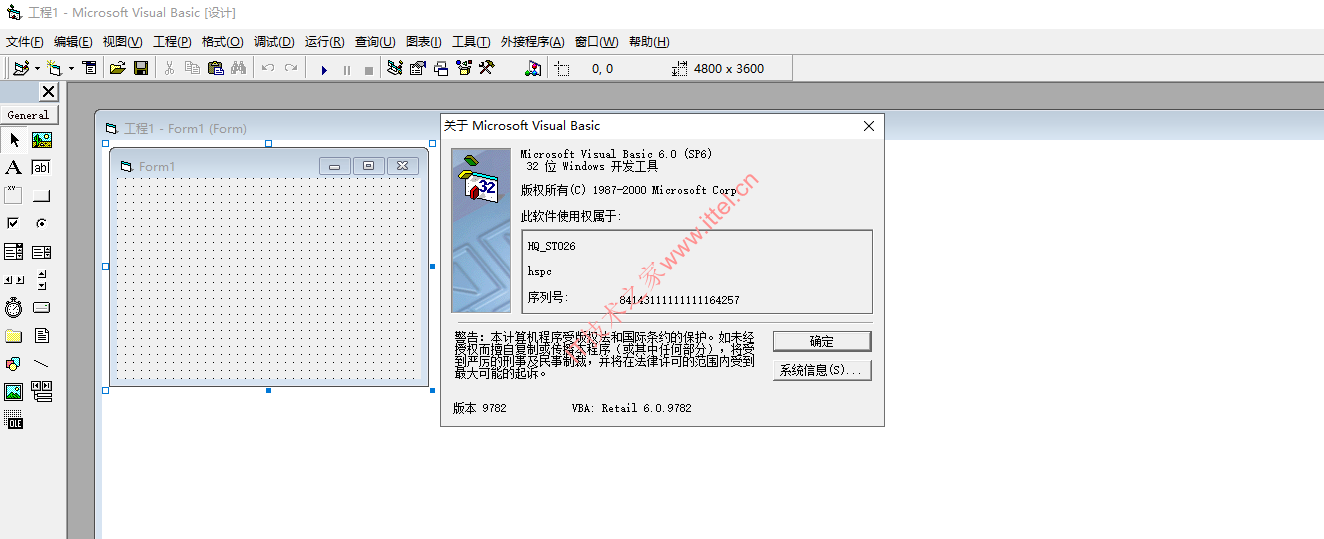Open the Add Project dropdown arrow
The image size is (1324, 539).
tap(37, 68)
